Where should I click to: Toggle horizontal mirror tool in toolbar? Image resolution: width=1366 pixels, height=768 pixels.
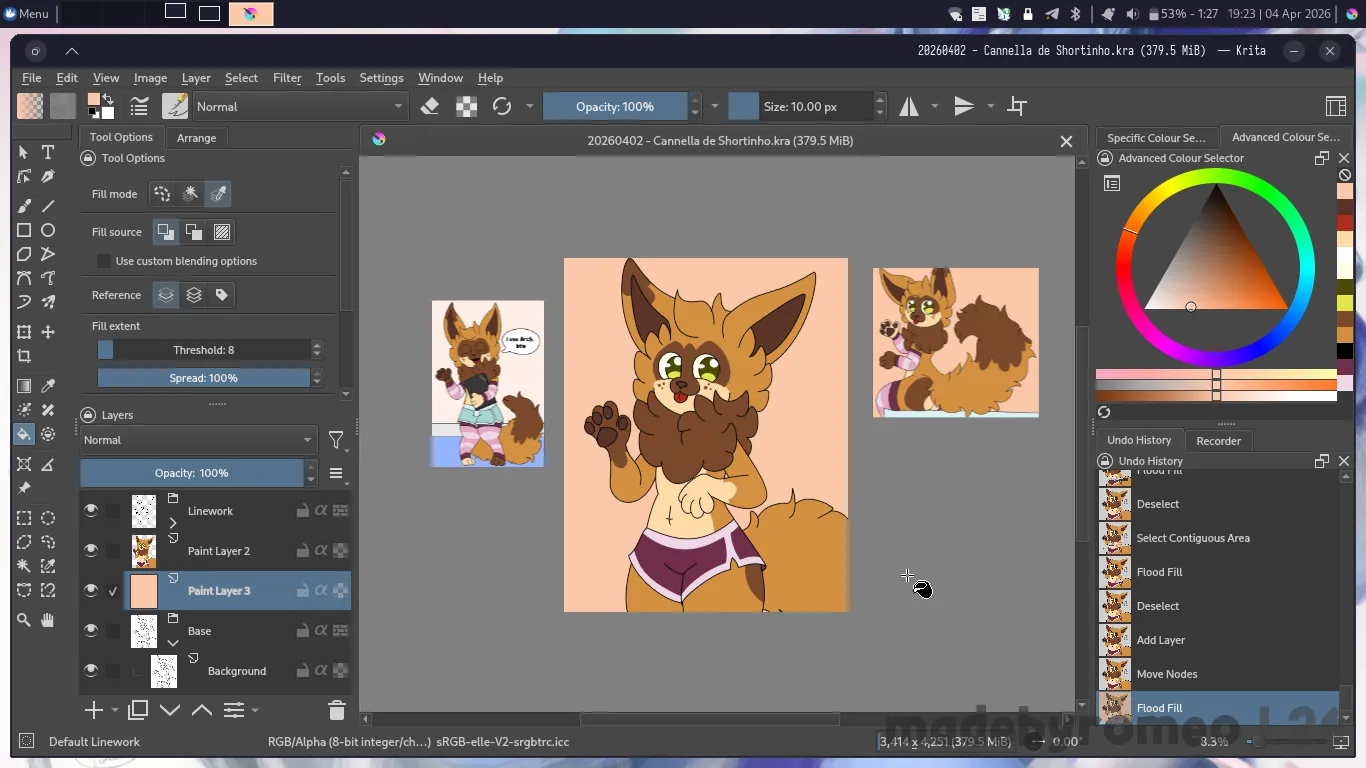(909, 106)
